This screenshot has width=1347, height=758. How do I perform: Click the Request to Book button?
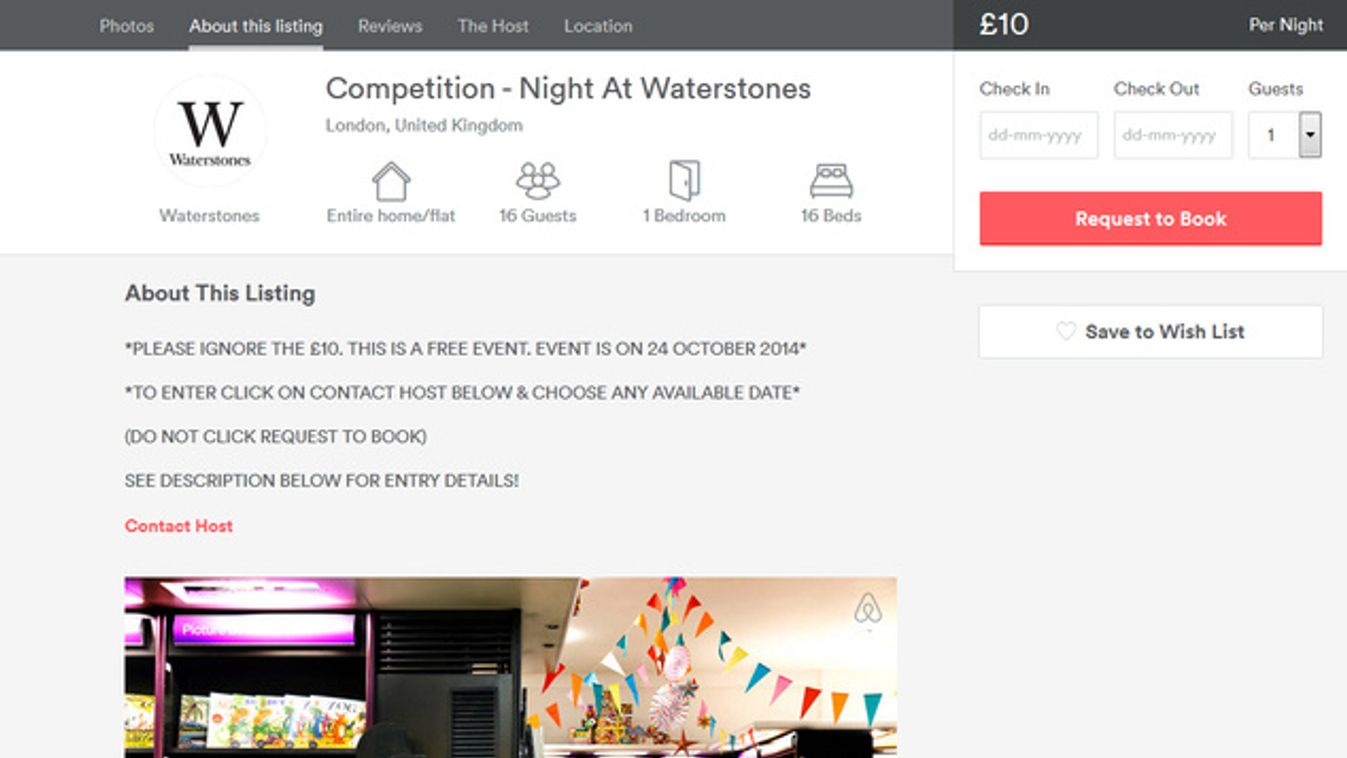pyautogui.click(x=1151, y=219)
